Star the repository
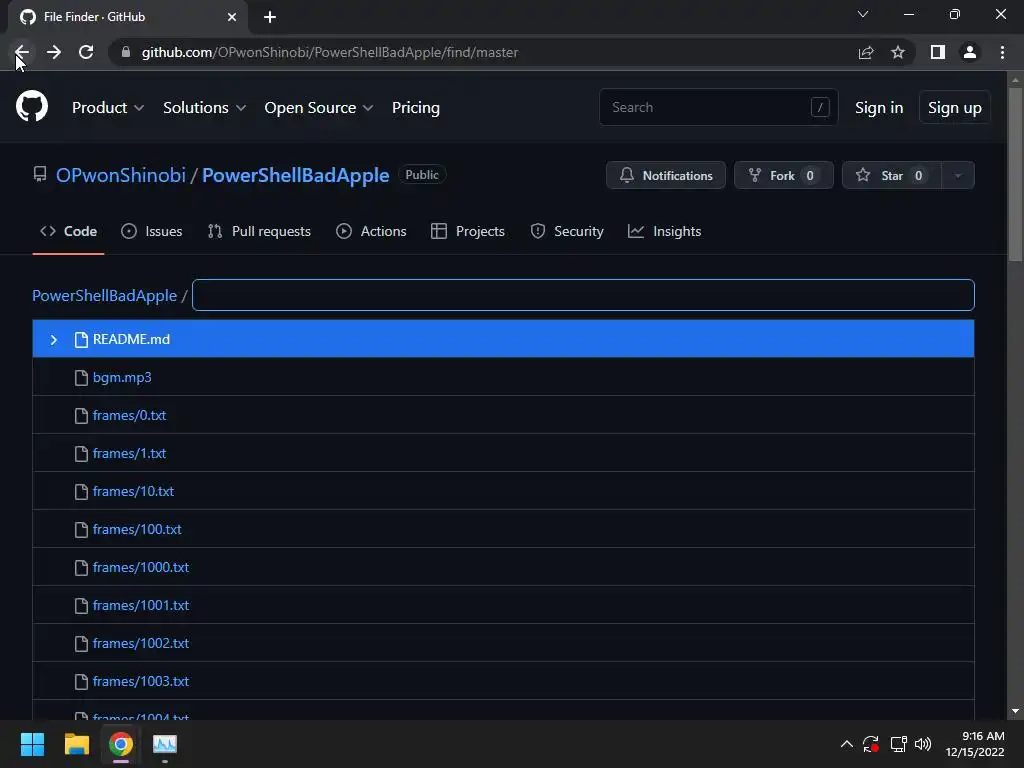Screen dimensions: 1024x768 click(x=891, y=175)
